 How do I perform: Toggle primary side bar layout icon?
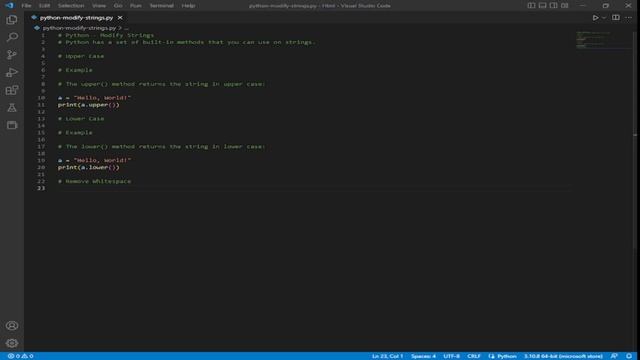click(531, 6)
